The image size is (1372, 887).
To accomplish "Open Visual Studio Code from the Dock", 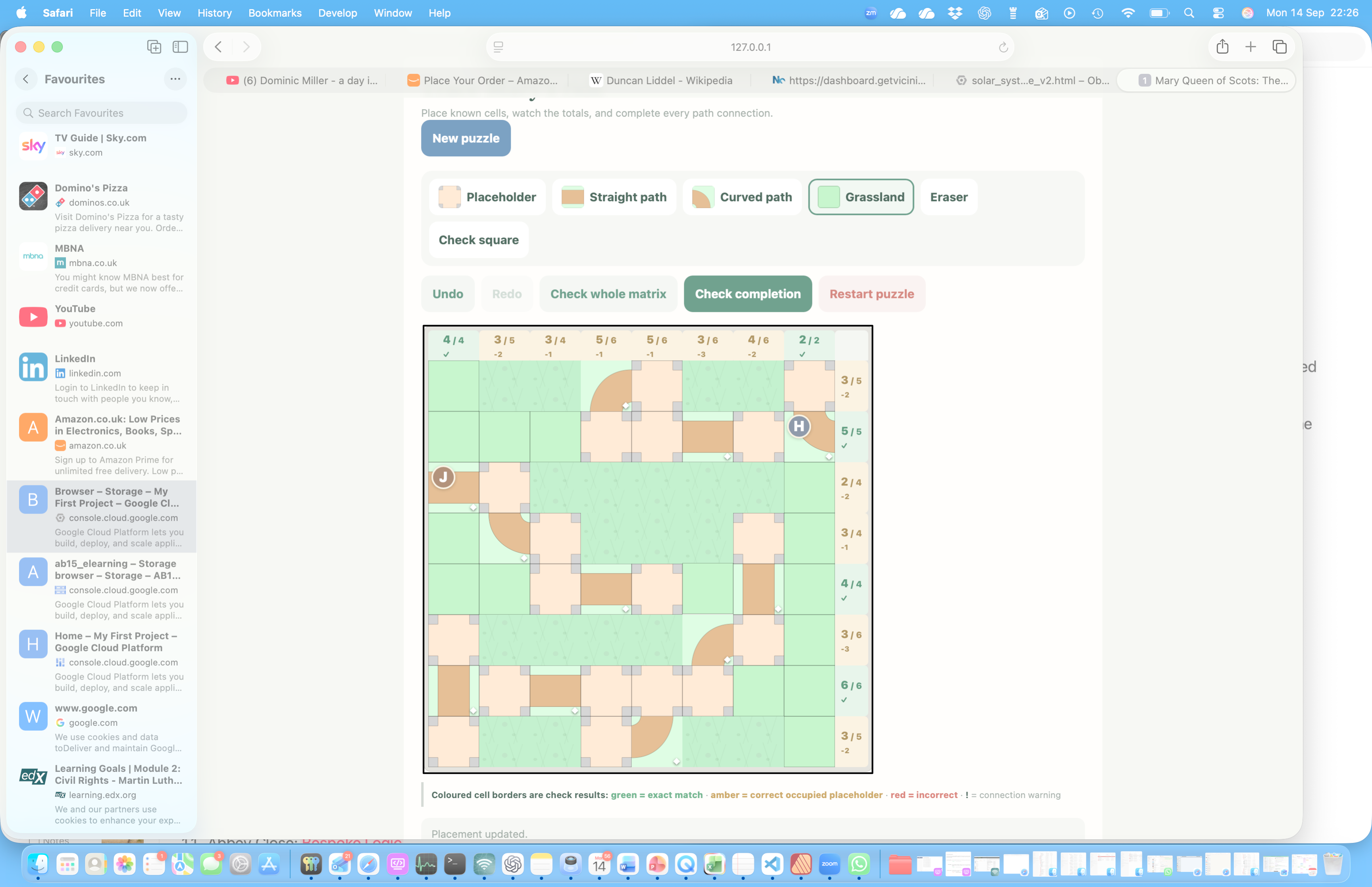I will tap(772, 863).
